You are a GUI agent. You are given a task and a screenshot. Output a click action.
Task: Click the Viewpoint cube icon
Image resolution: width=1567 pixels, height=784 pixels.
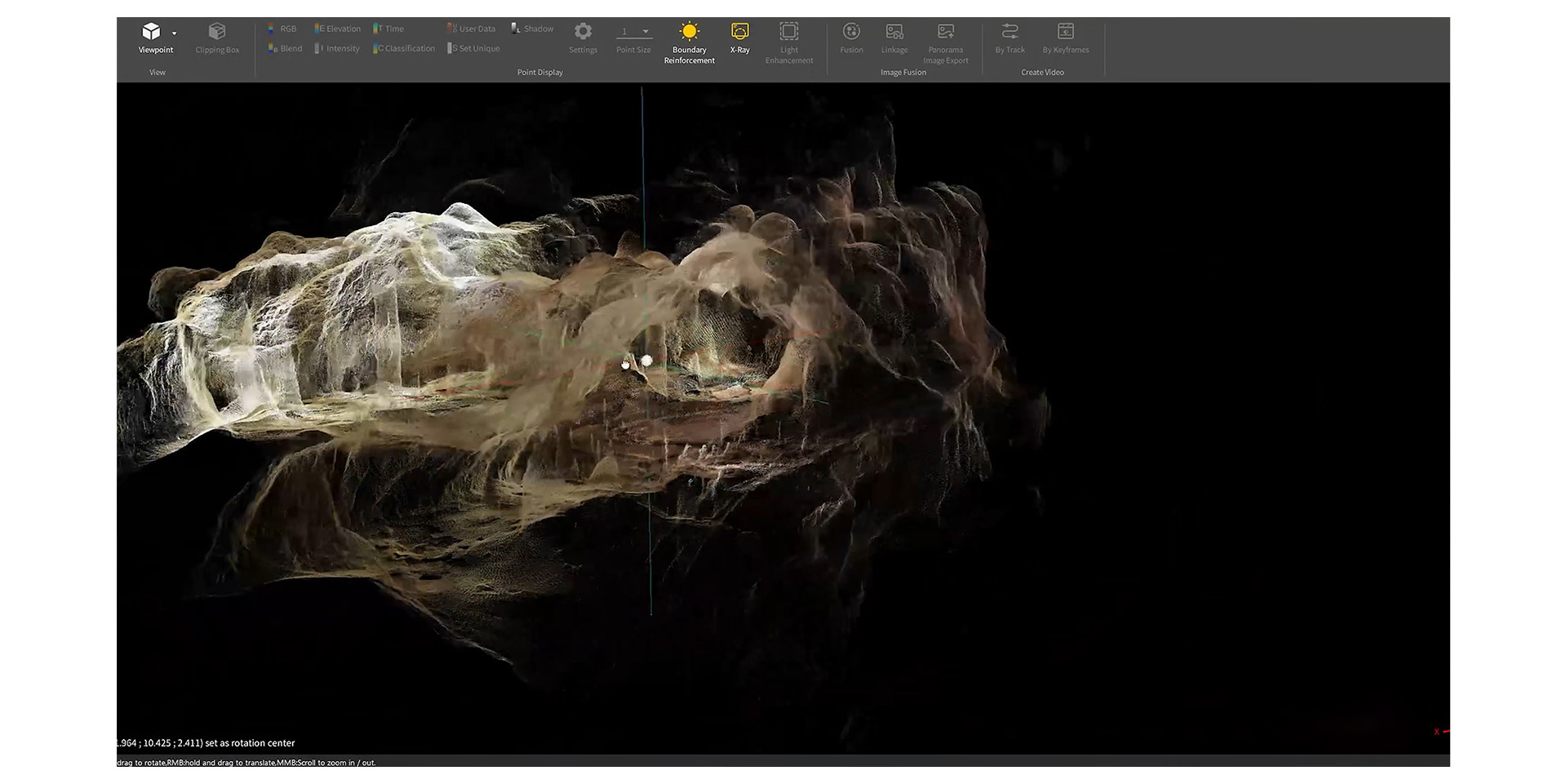click(151, 32)
